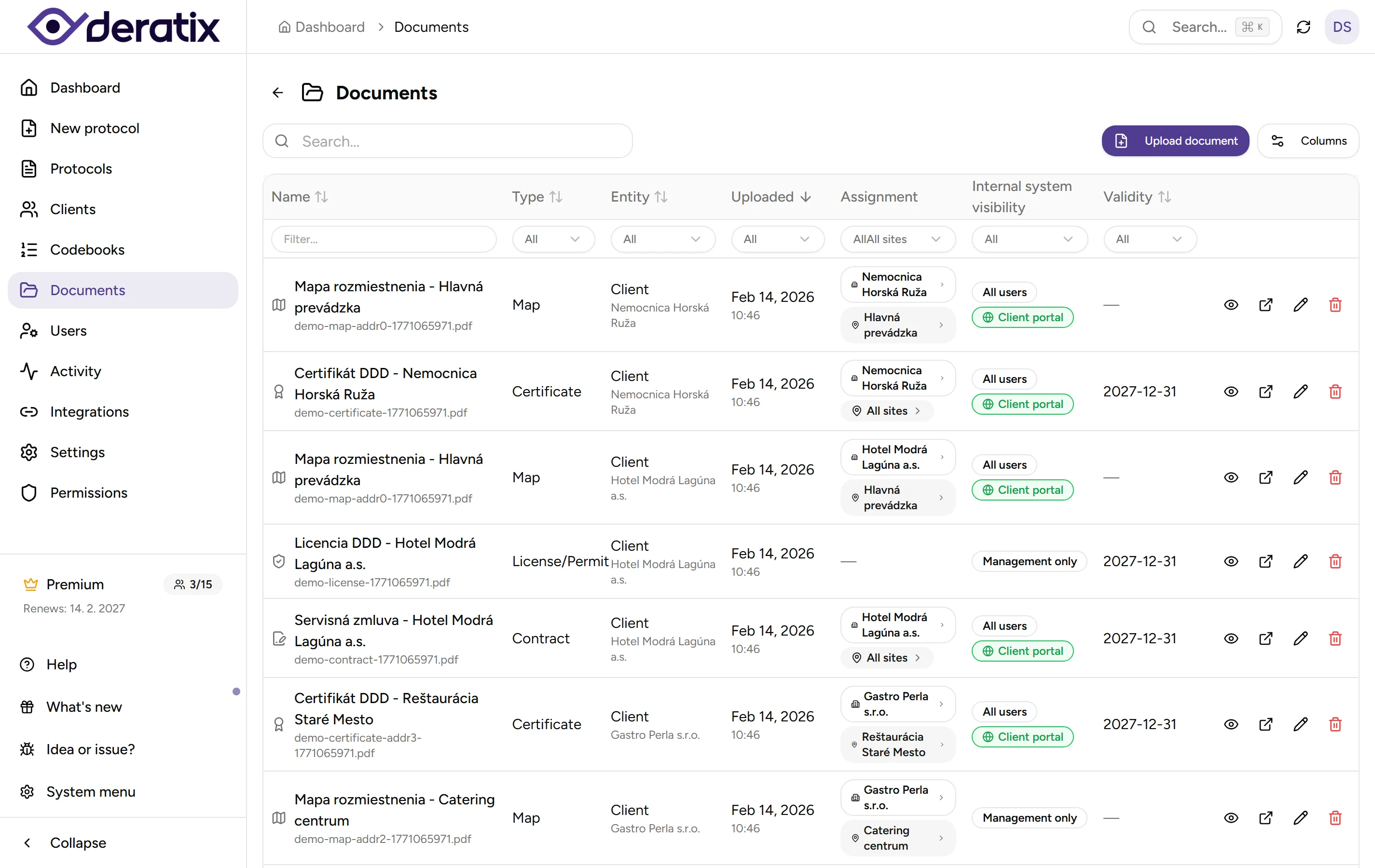View Certifikát DDD Reštaurácia using eye icon
This screenshot has width=1375, height=868.
pos(1231,724)
